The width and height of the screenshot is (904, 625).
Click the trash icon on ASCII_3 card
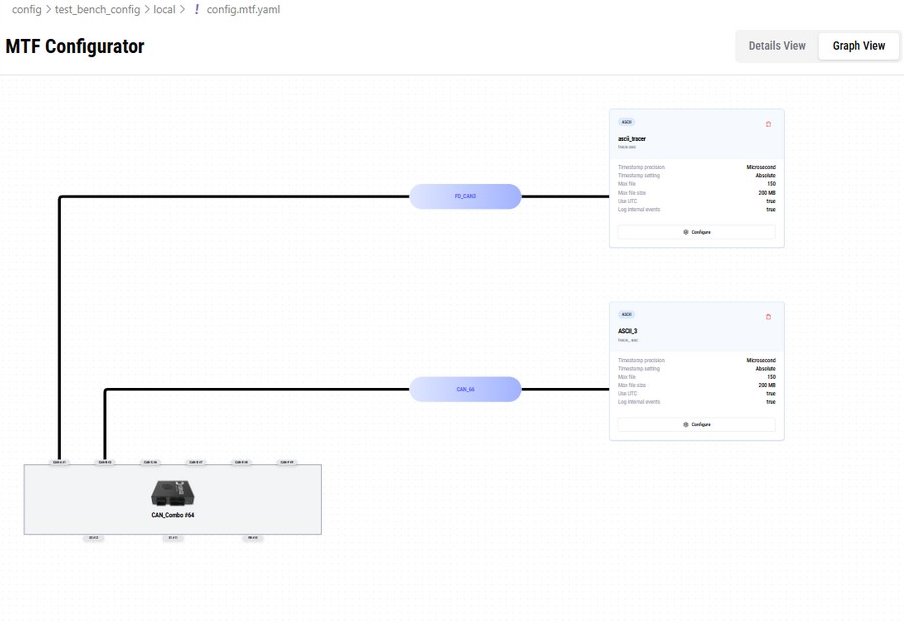pyautogui.click(x=768, y=316)
